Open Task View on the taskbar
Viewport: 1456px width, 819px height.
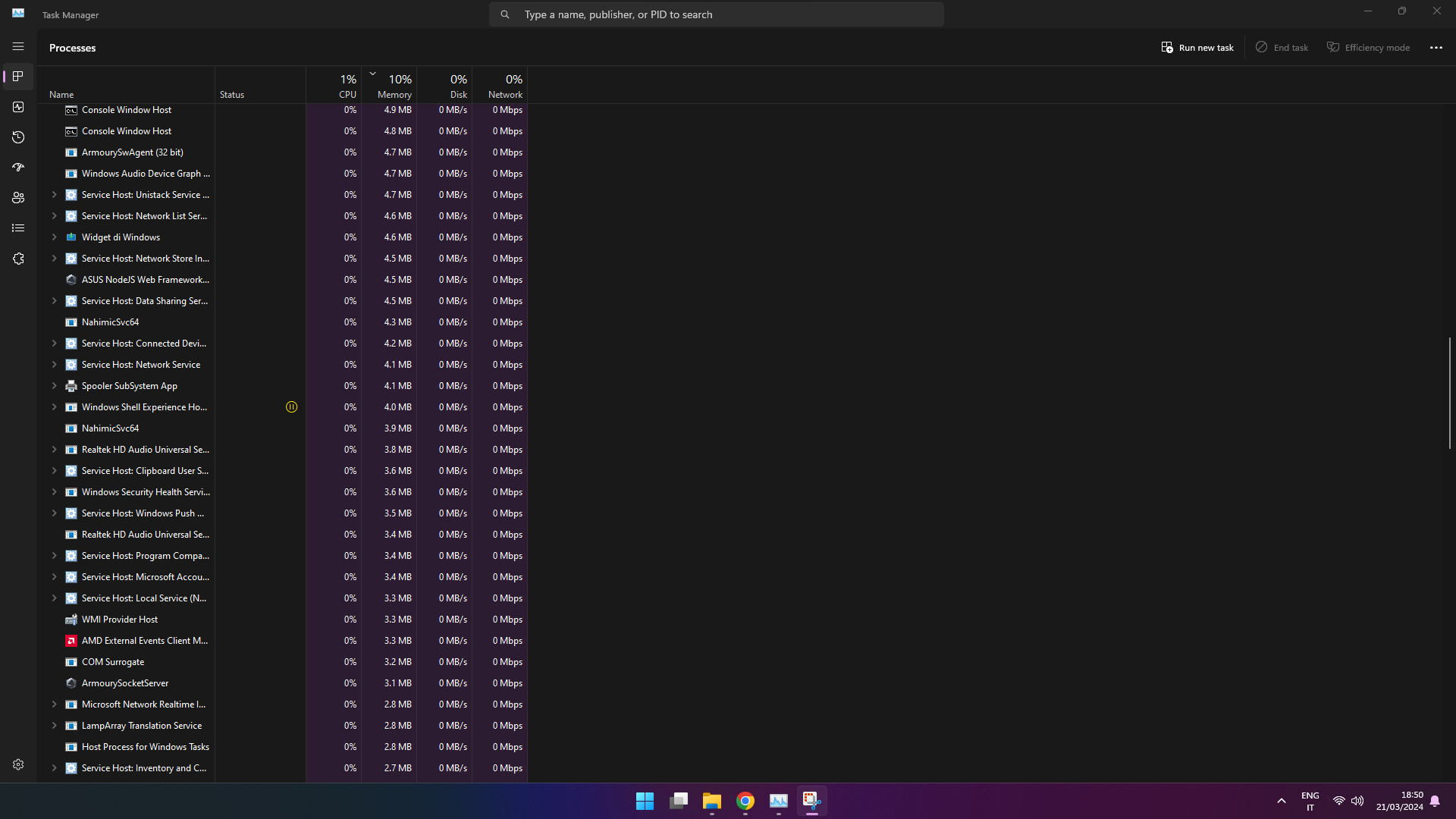[x=679, y=801]
